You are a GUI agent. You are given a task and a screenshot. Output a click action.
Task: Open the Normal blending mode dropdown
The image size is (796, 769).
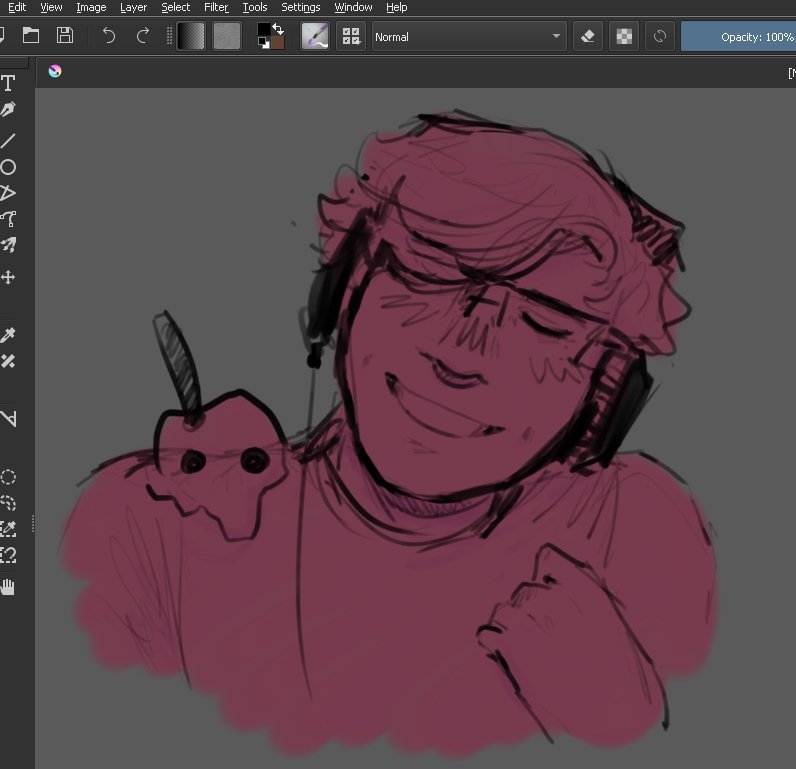469,37
